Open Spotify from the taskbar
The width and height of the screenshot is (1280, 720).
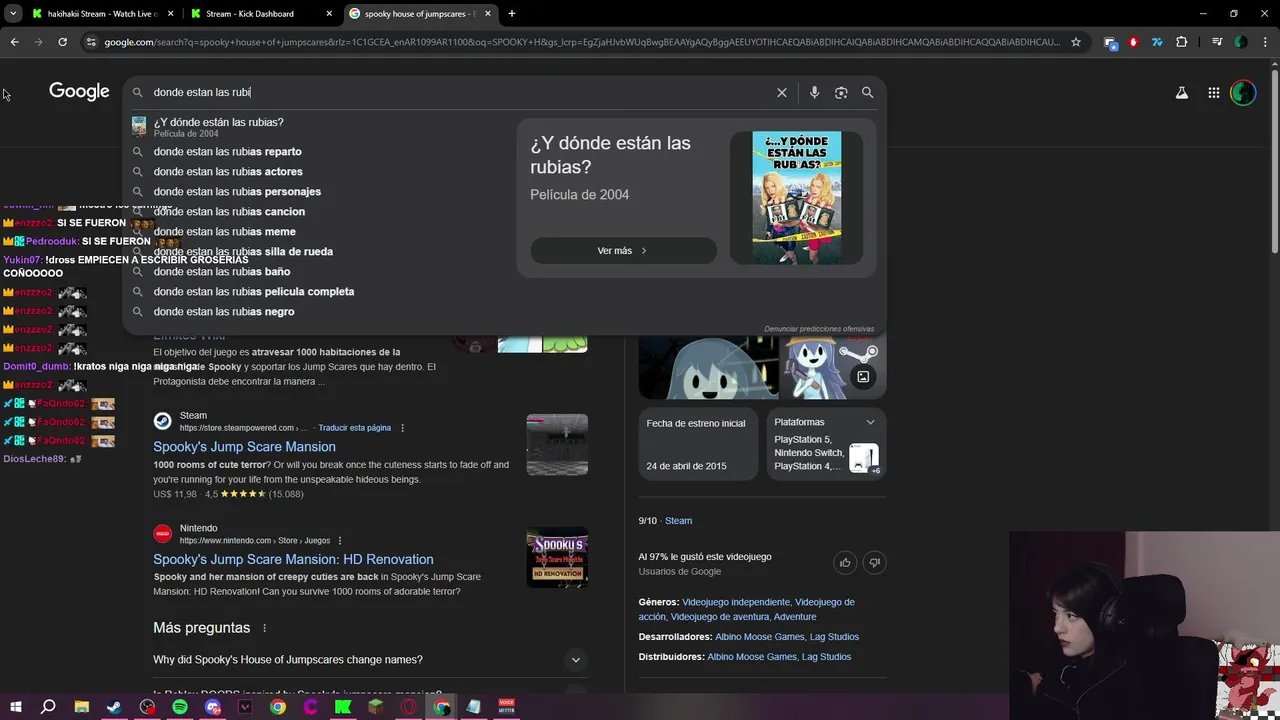point(180,707)
